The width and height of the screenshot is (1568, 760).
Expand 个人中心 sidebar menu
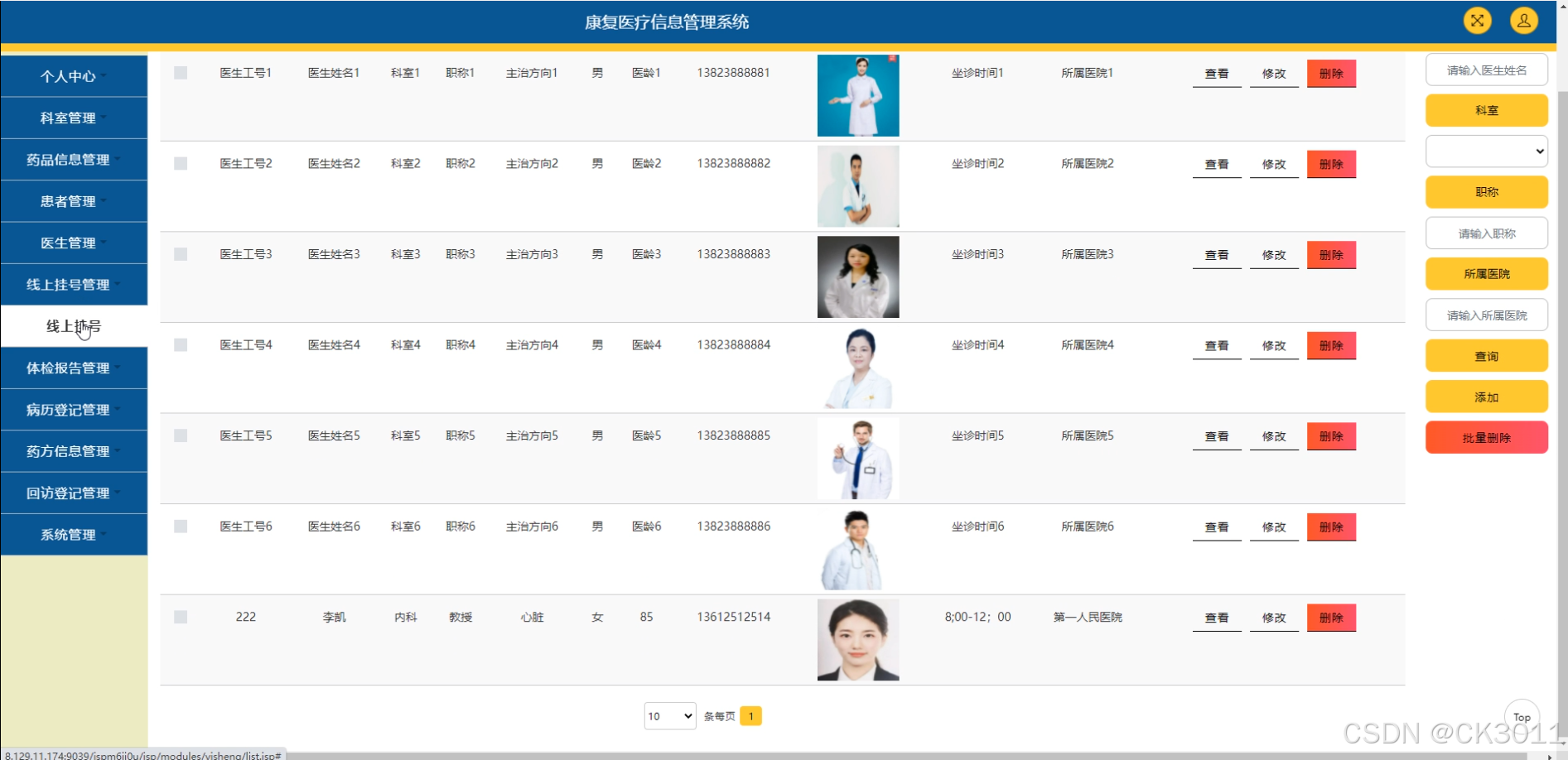(x=74, y=76)
